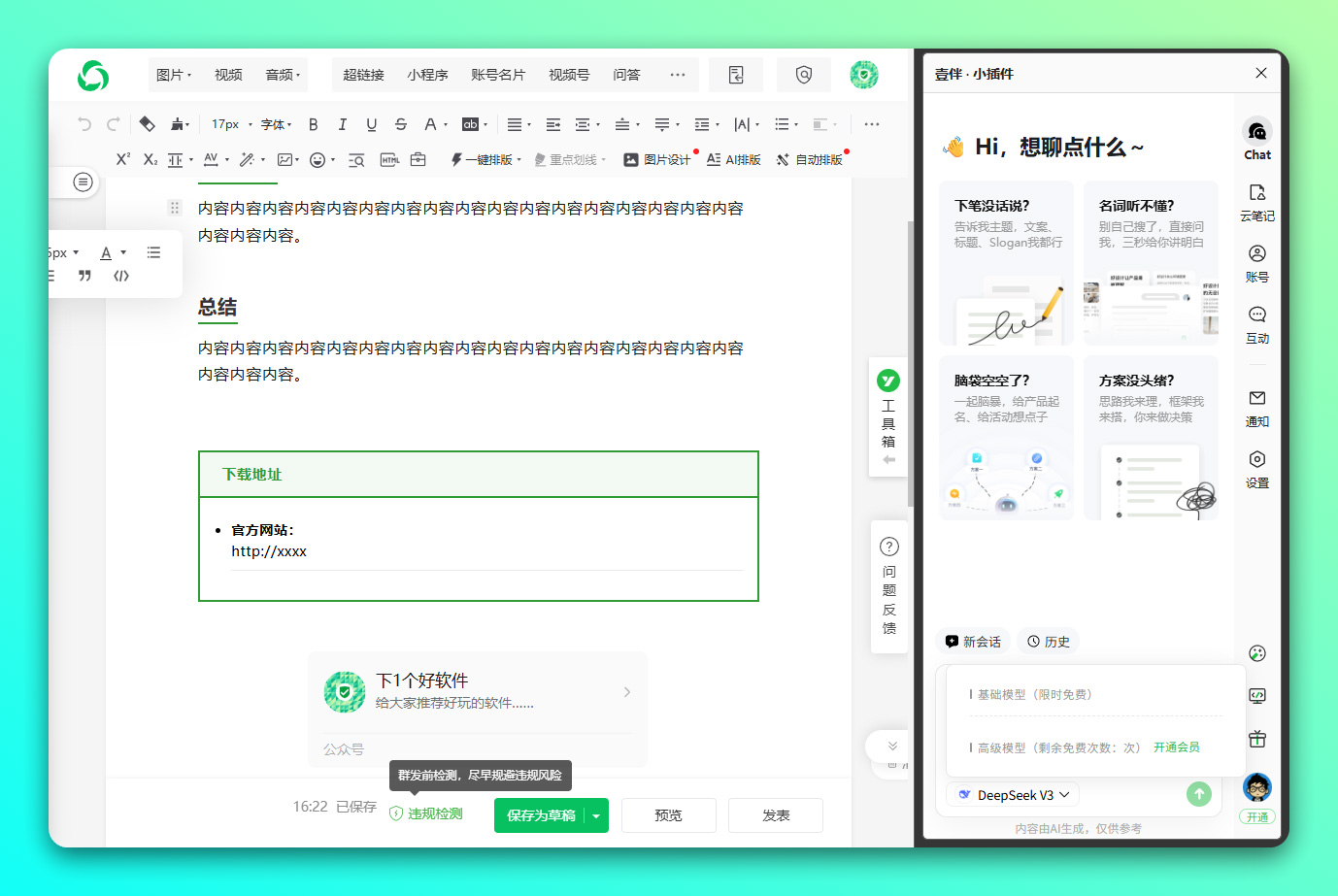Click the 发表 publish button
The height and width of the screenshot is (896, 1338).
(x=775, y=815)
